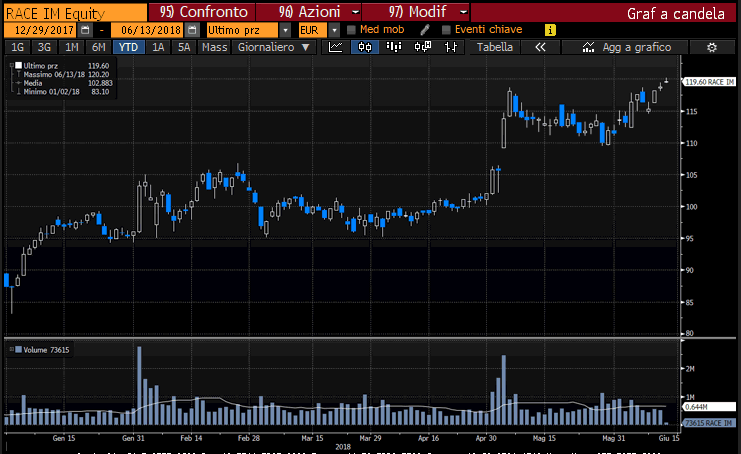Click Agg a grafico button

point(626,47)
